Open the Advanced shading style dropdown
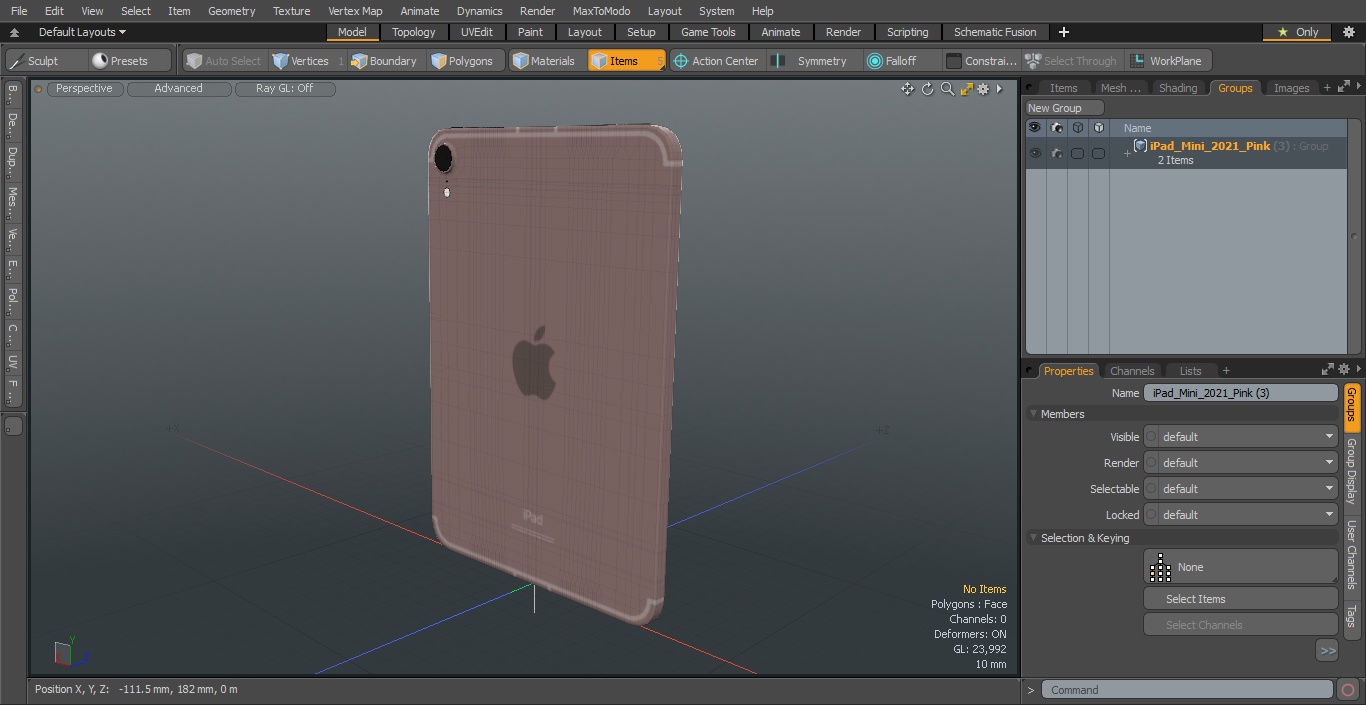 point(179,89)
